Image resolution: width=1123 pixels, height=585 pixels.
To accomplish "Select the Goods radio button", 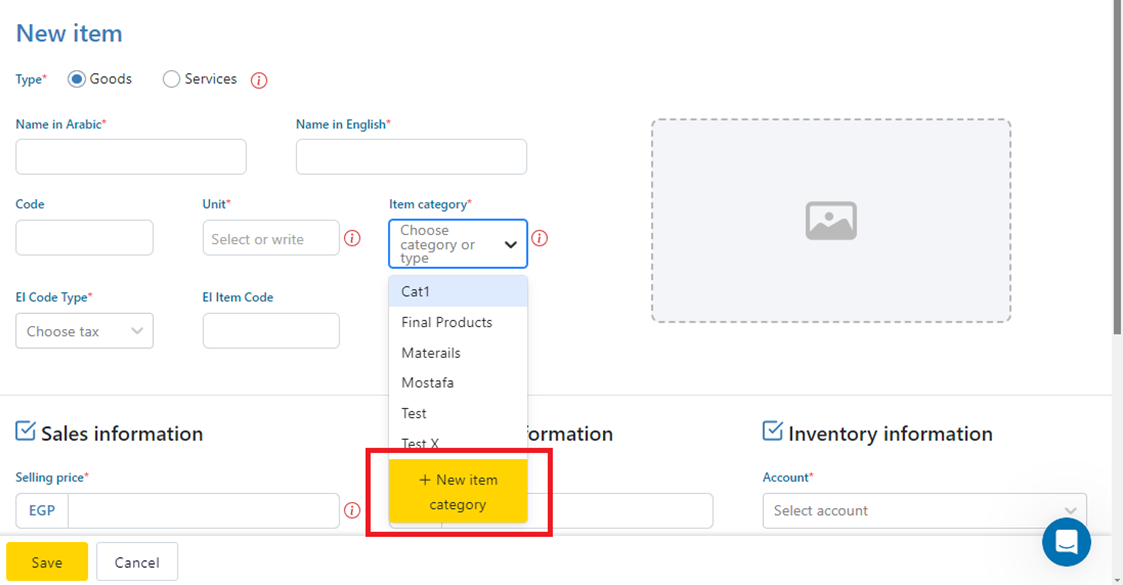I will tap(77, 79).
